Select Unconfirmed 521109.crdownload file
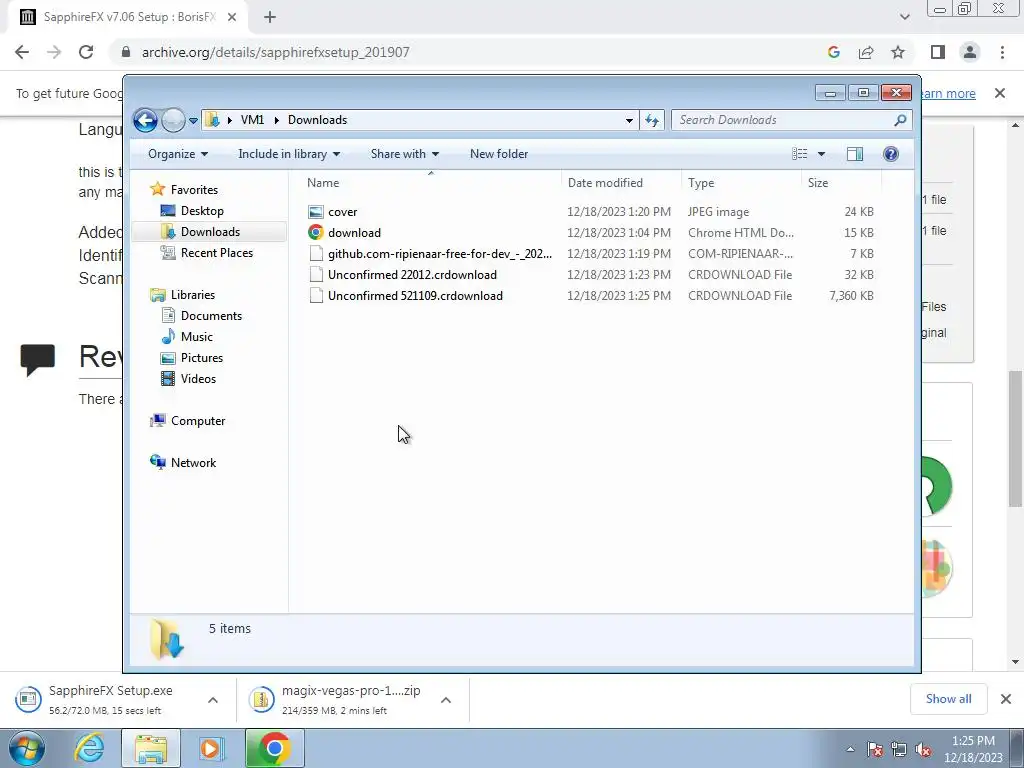The image size is (1024, 768). pos(590,295)
